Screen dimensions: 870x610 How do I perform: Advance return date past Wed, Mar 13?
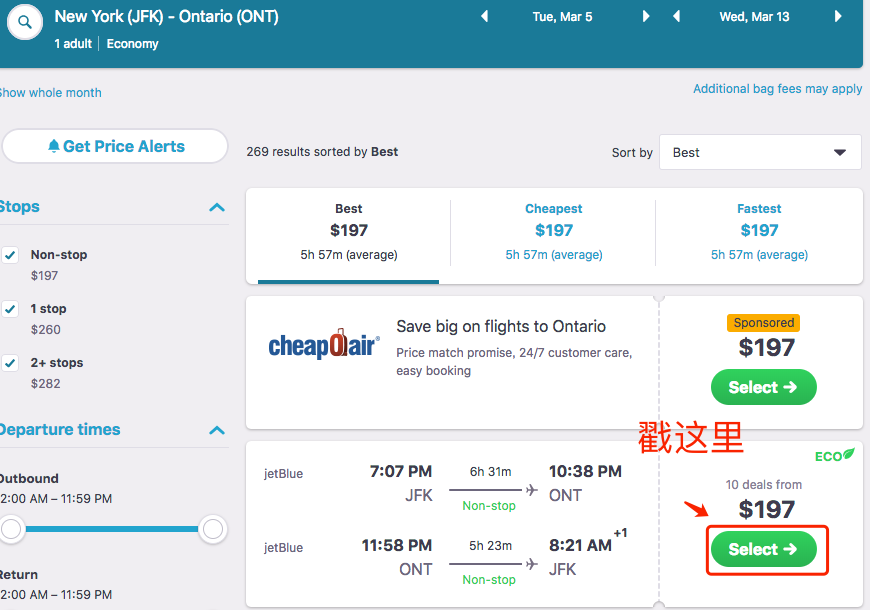(838, 16)
